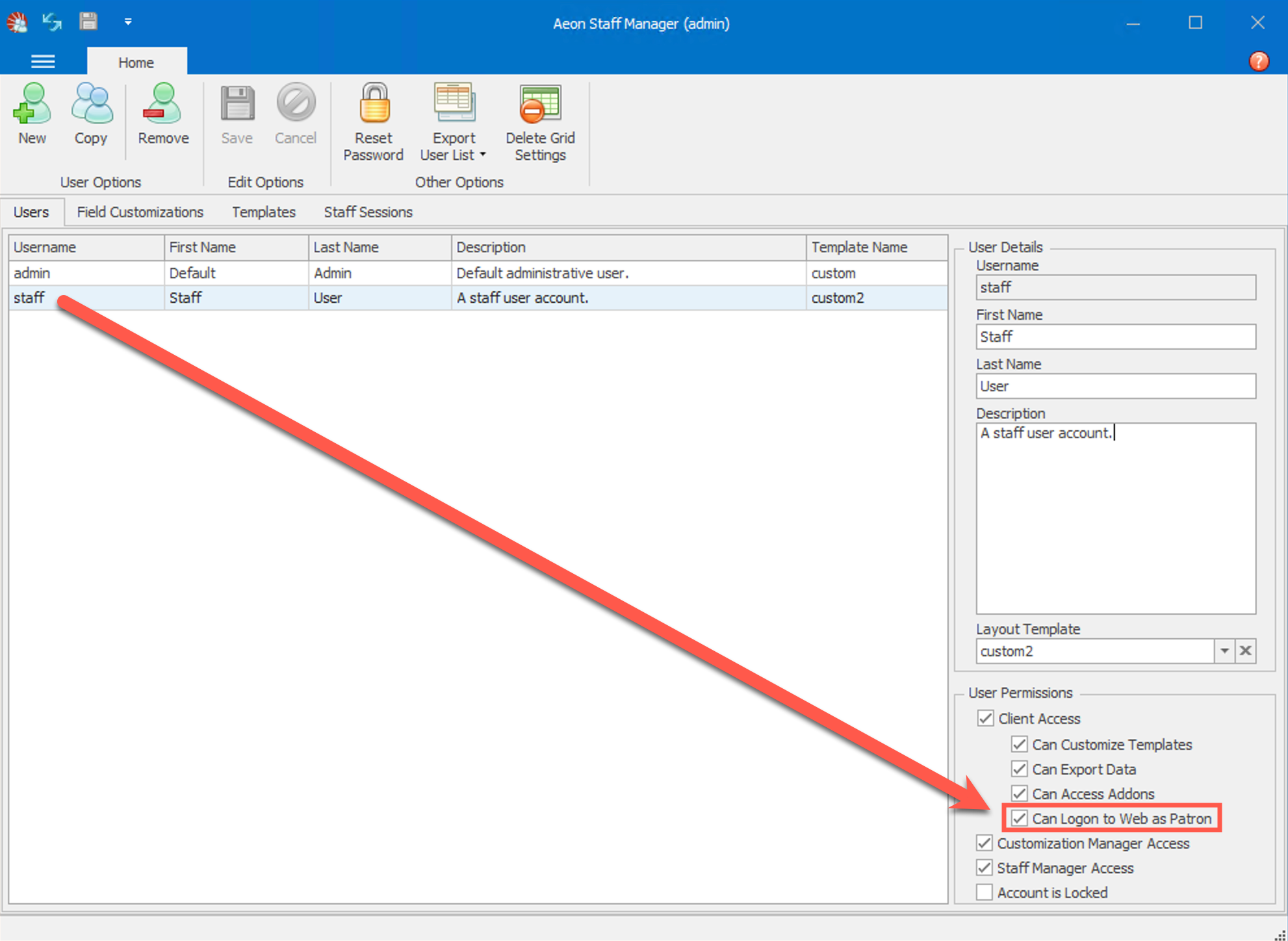Clear the Layout Template selection
The width and height of the screenshot is (1288, 941).
[x=1246, y=651]
